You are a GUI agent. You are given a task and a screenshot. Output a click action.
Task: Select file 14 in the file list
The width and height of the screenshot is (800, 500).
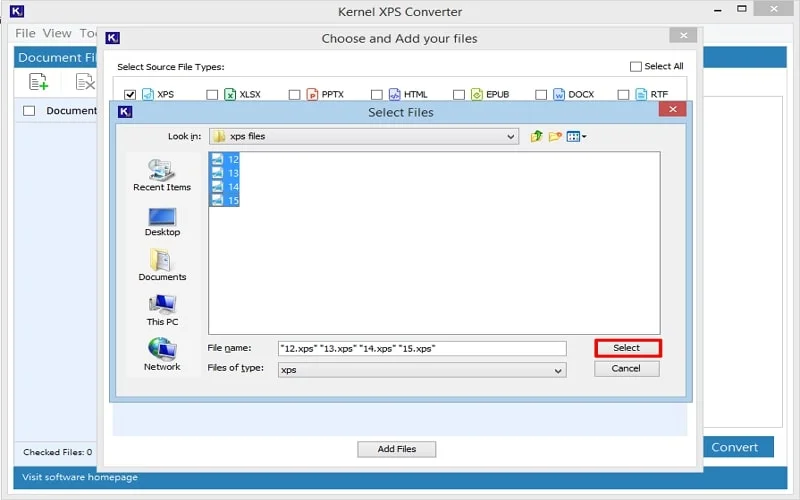[224, 187]
